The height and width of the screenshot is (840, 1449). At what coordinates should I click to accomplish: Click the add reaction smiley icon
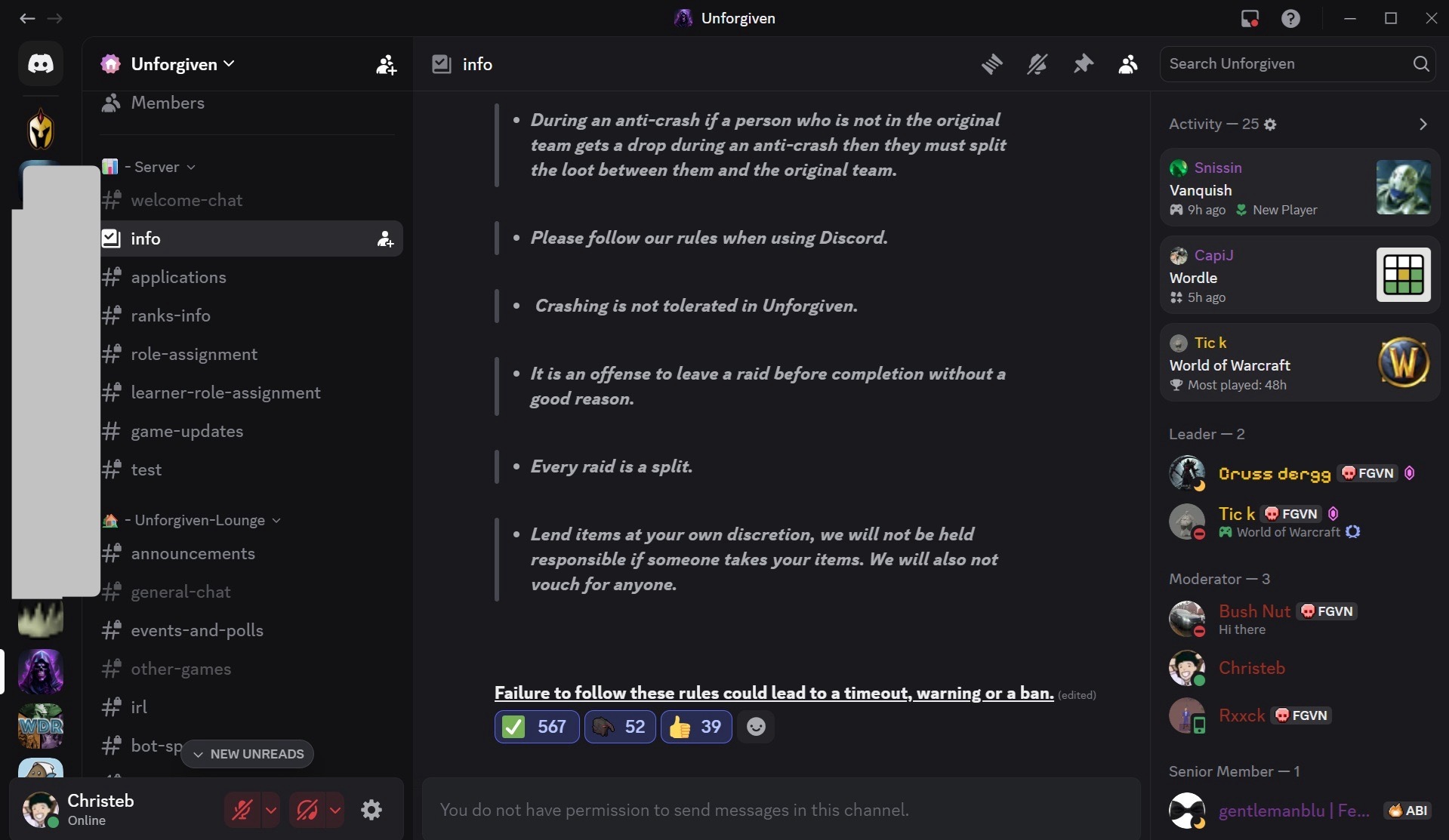755,727
